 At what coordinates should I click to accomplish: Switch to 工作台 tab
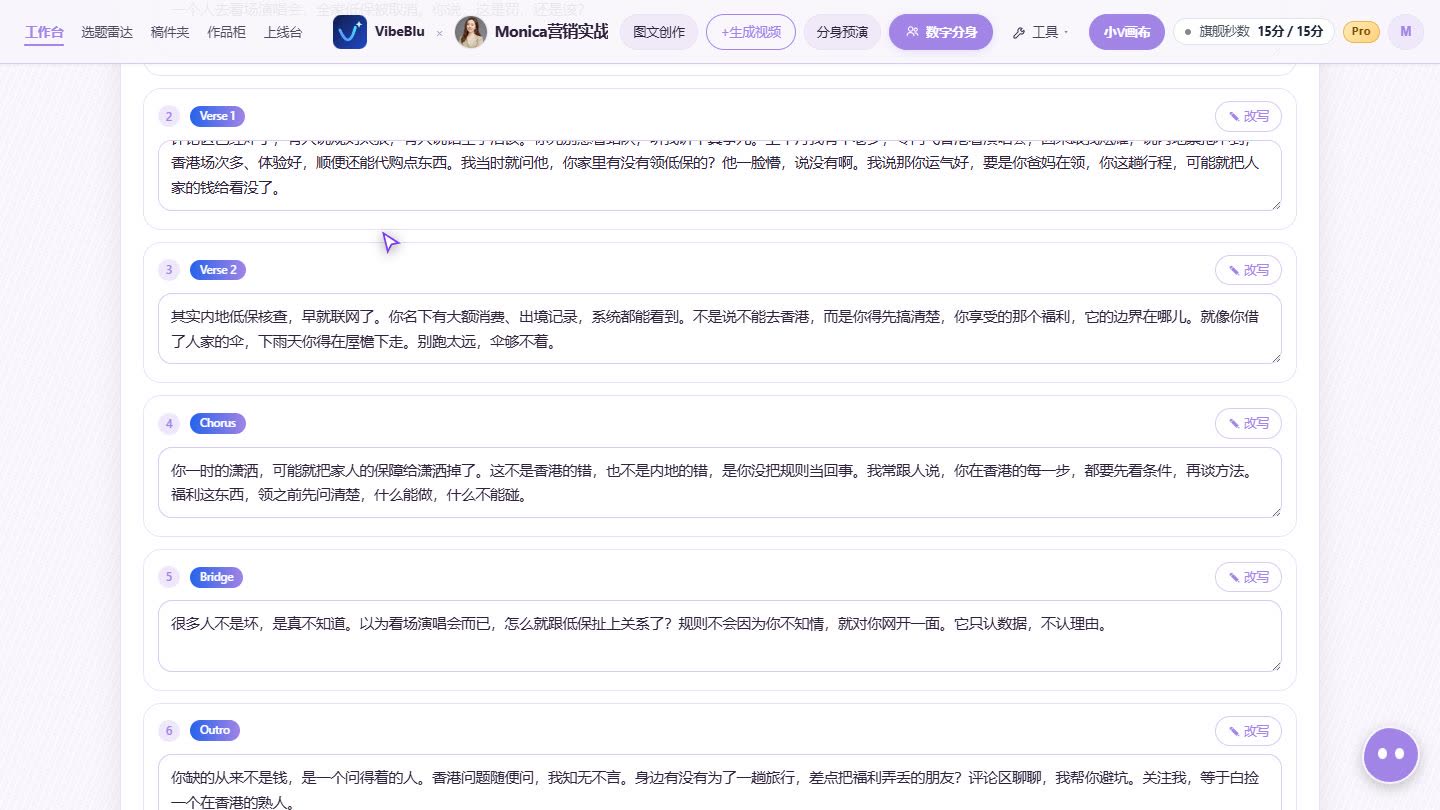tap(44, 32)
